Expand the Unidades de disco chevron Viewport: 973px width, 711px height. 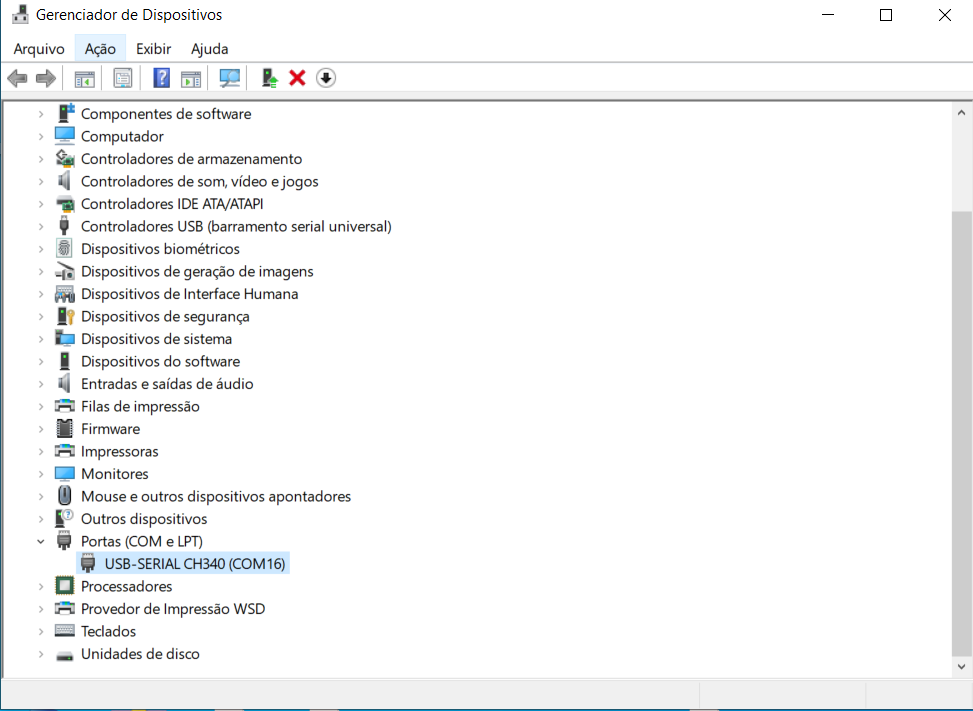point(41,655)
